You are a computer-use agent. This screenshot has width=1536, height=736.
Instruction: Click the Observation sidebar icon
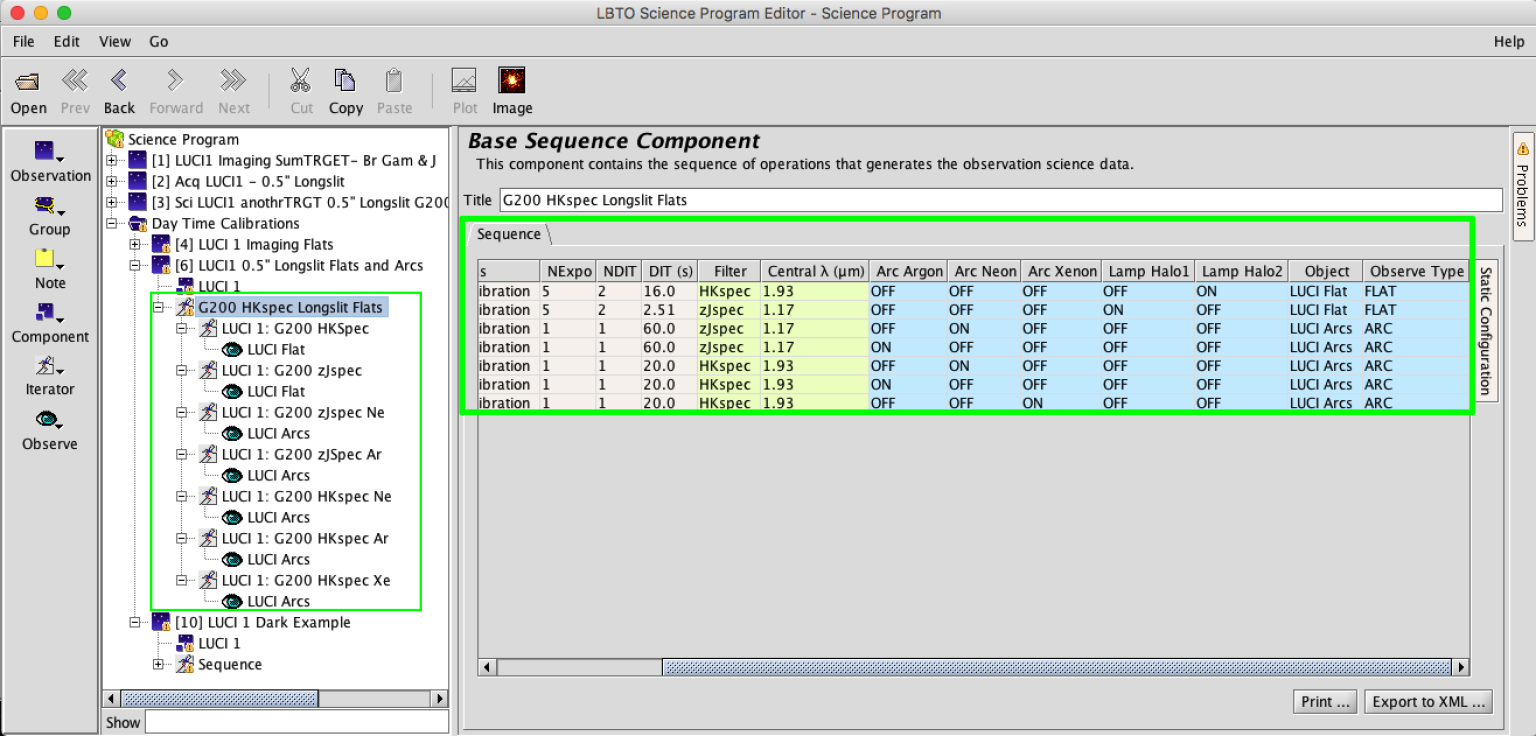click(48, 151)
